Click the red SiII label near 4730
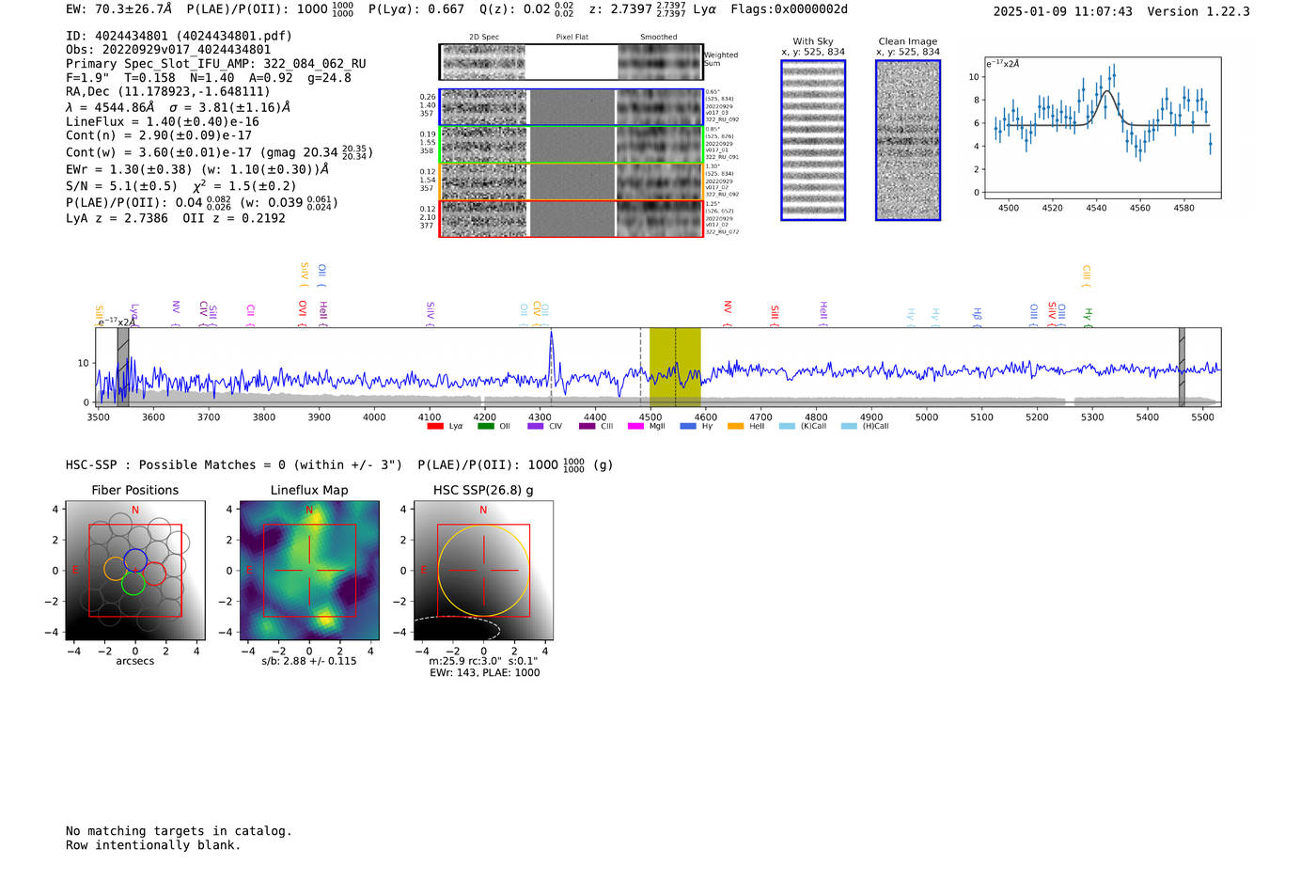This screenshot has width=1316, height=896. pyautogui.click(x=775, y=315)
